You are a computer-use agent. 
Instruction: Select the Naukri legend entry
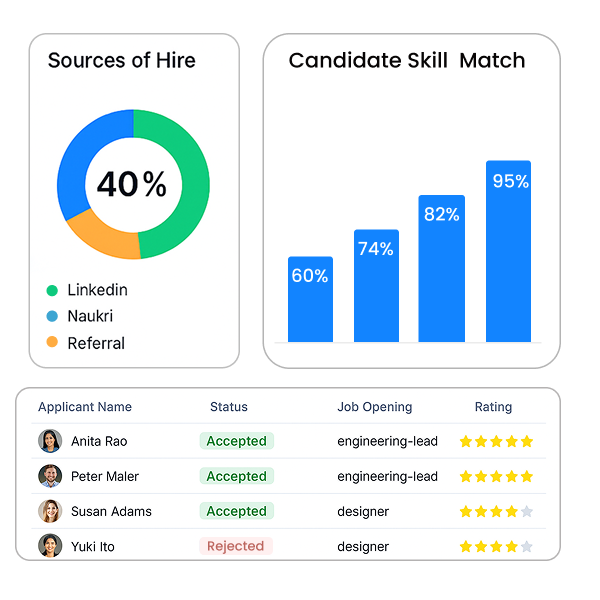pos(89,316)
